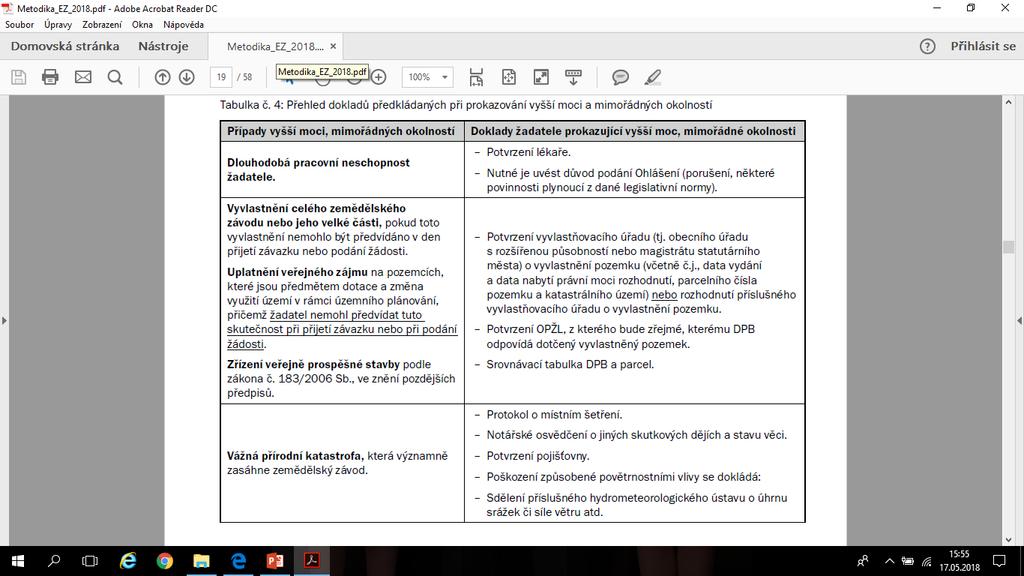Click the battery tray icon
This screenshot has width=1024, height=576.
(x=908, y=561)
